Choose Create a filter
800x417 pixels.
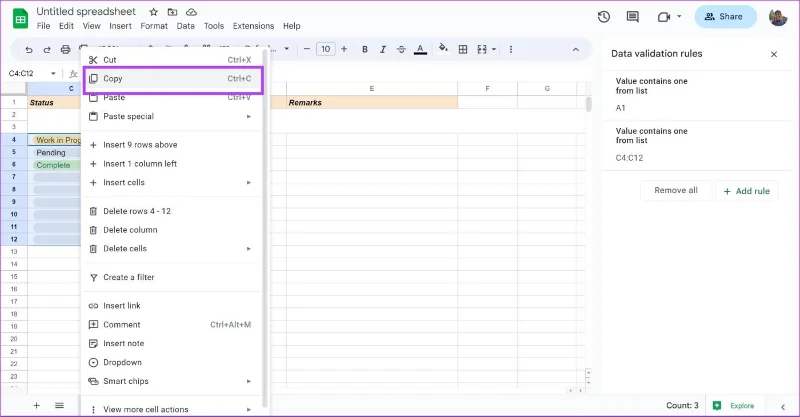(171, 278)
